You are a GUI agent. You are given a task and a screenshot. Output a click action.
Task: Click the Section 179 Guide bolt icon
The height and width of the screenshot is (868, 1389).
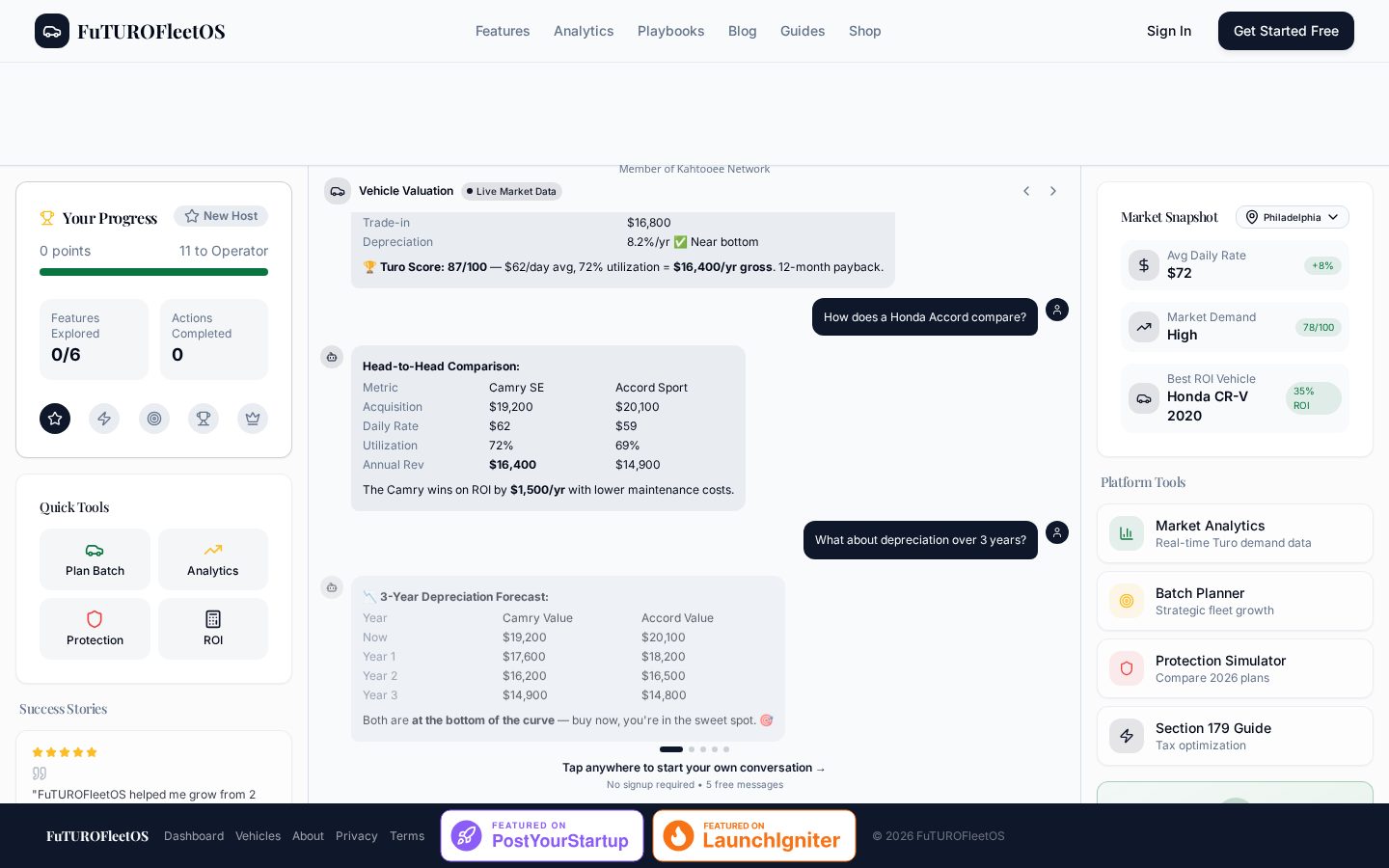[1127, 736]
